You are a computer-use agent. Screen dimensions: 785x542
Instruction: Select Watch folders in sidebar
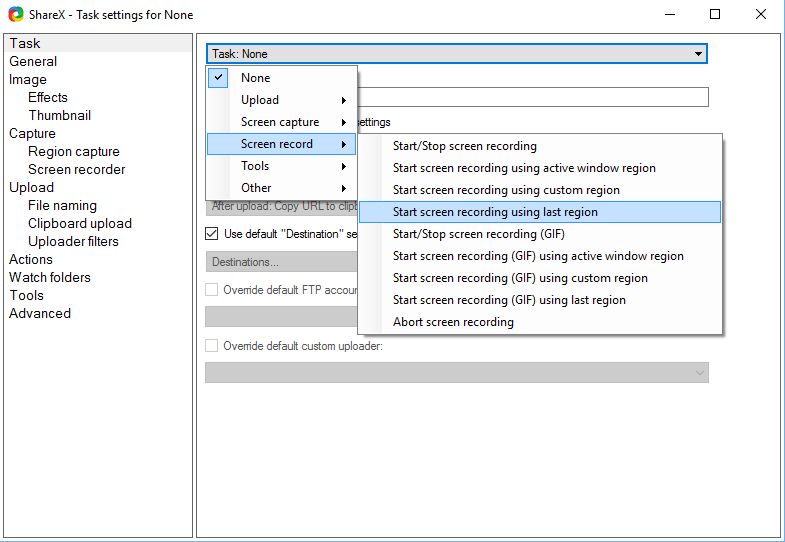(x=50, y=277)
